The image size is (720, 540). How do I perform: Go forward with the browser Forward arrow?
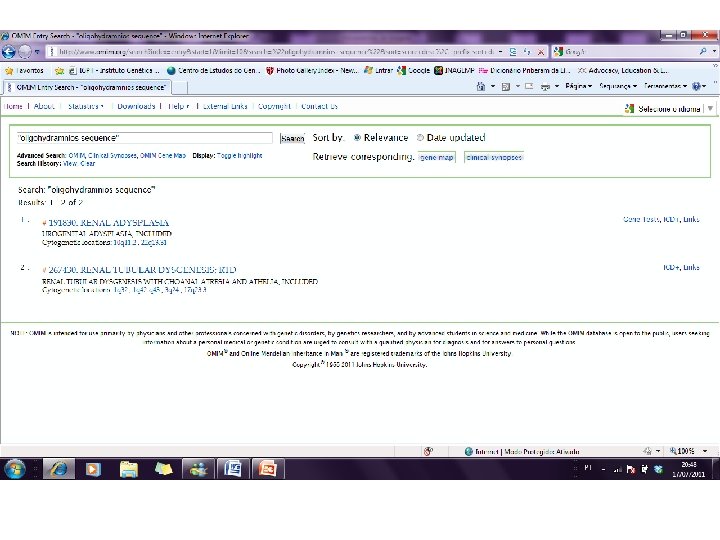(x=24, y=52)
